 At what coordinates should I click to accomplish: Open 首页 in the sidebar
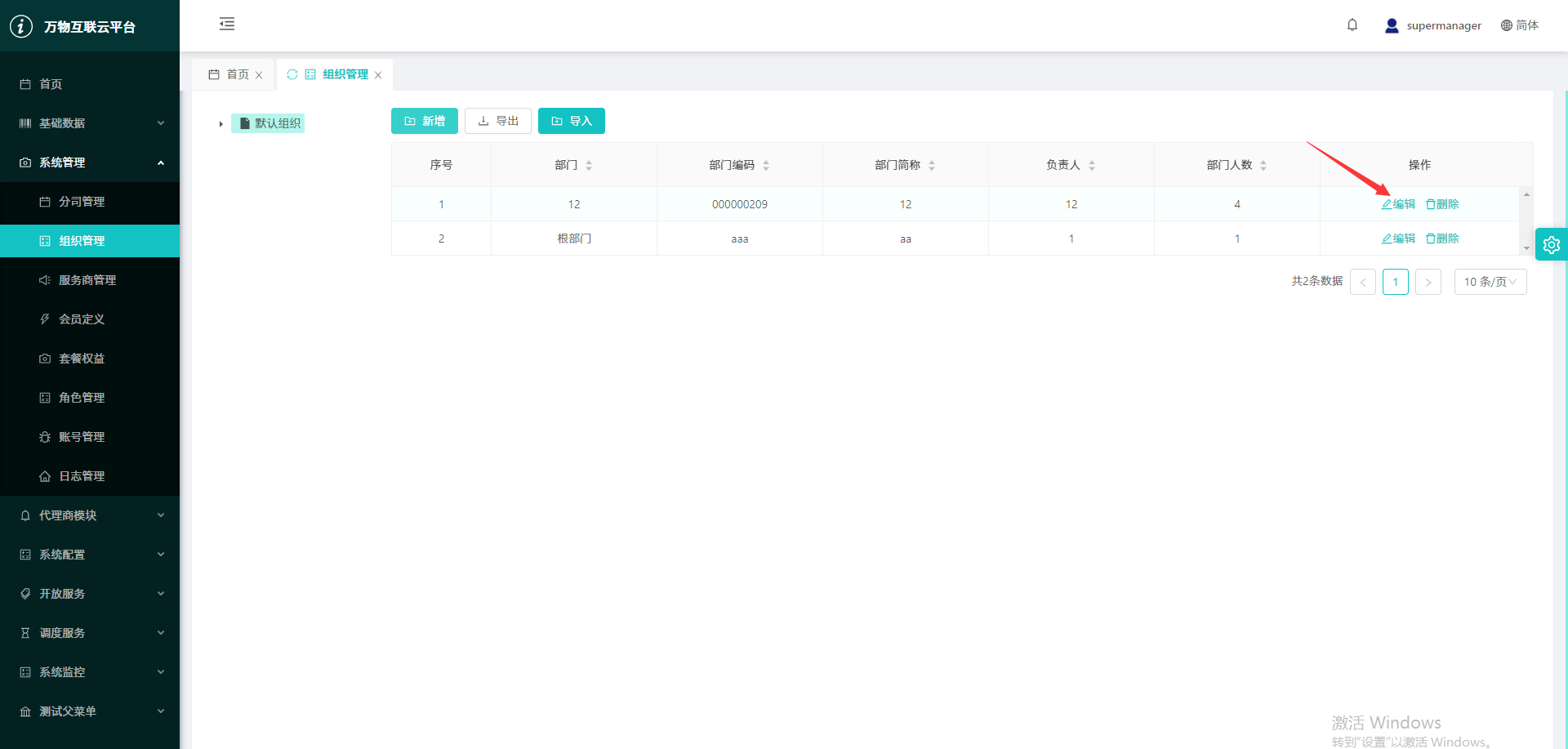(90, 84)
